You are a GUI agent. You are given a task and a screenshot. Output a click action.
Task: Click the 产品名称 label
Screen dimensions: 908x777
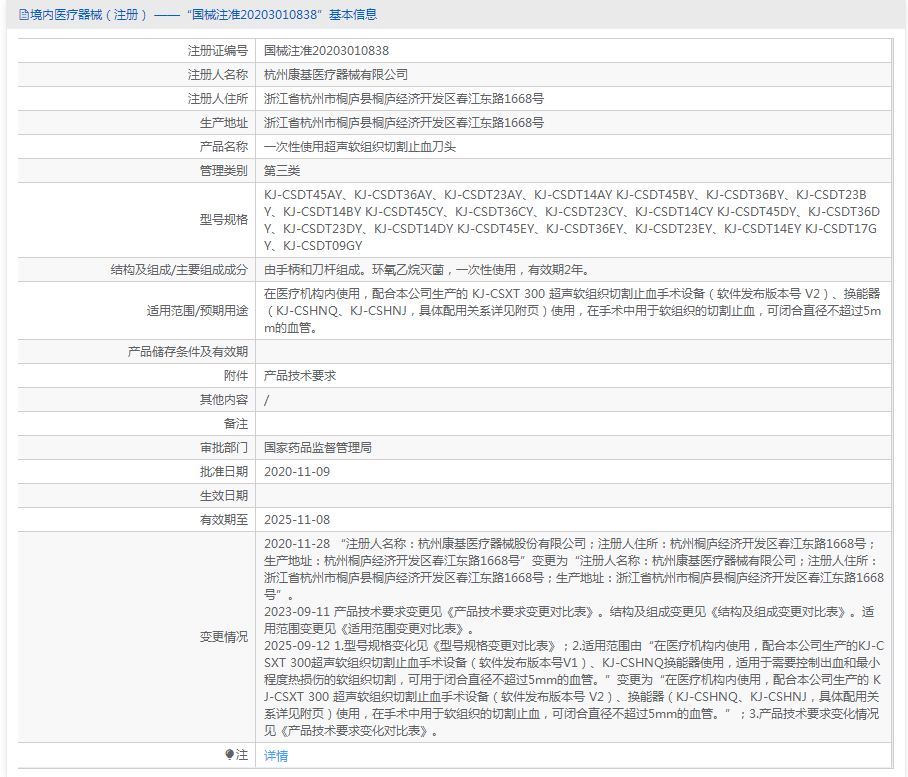click(224, 147)
